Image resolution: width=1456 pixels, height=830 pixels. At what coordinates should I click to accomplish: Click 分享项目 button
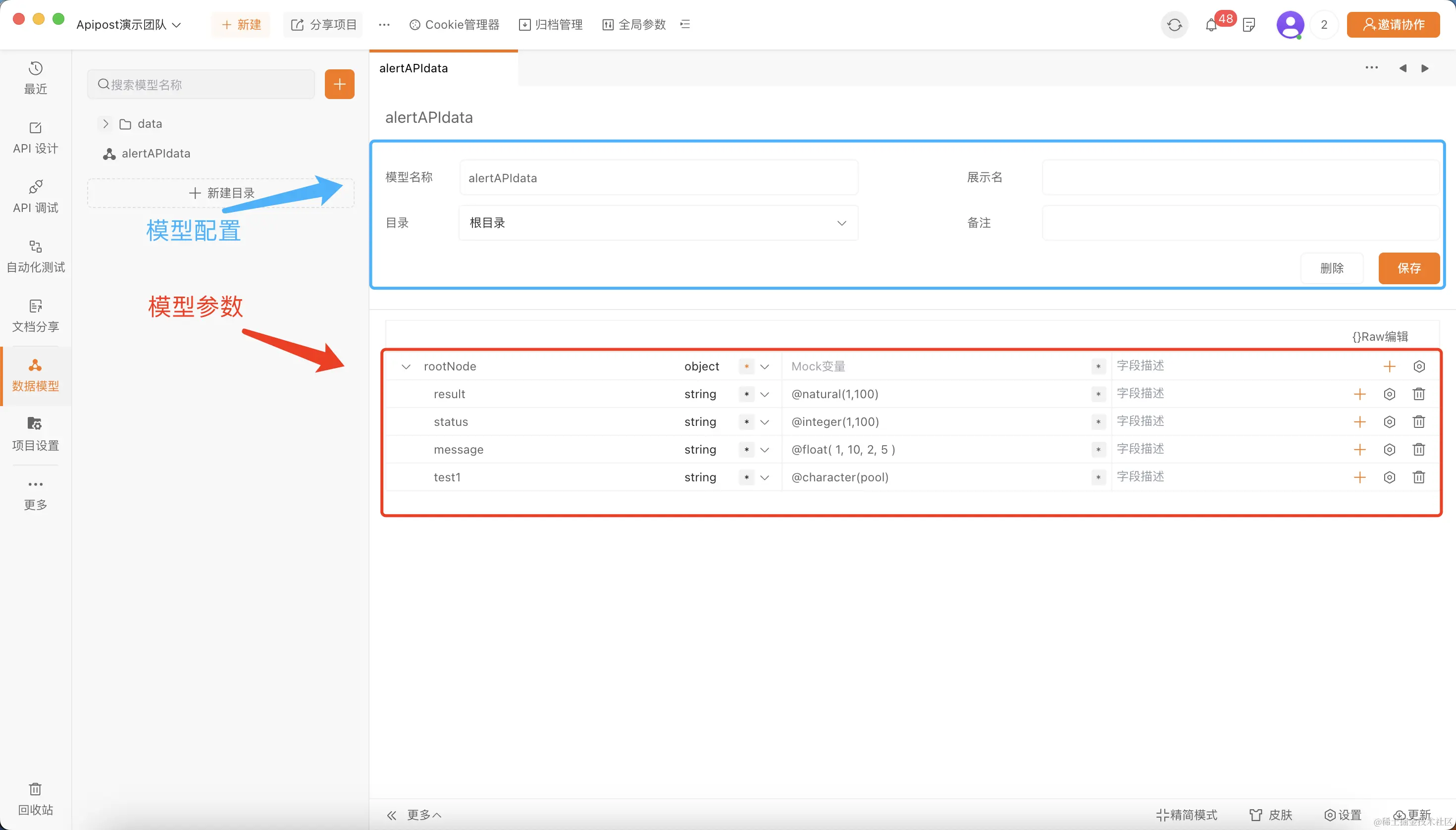[x=323, y=24]
